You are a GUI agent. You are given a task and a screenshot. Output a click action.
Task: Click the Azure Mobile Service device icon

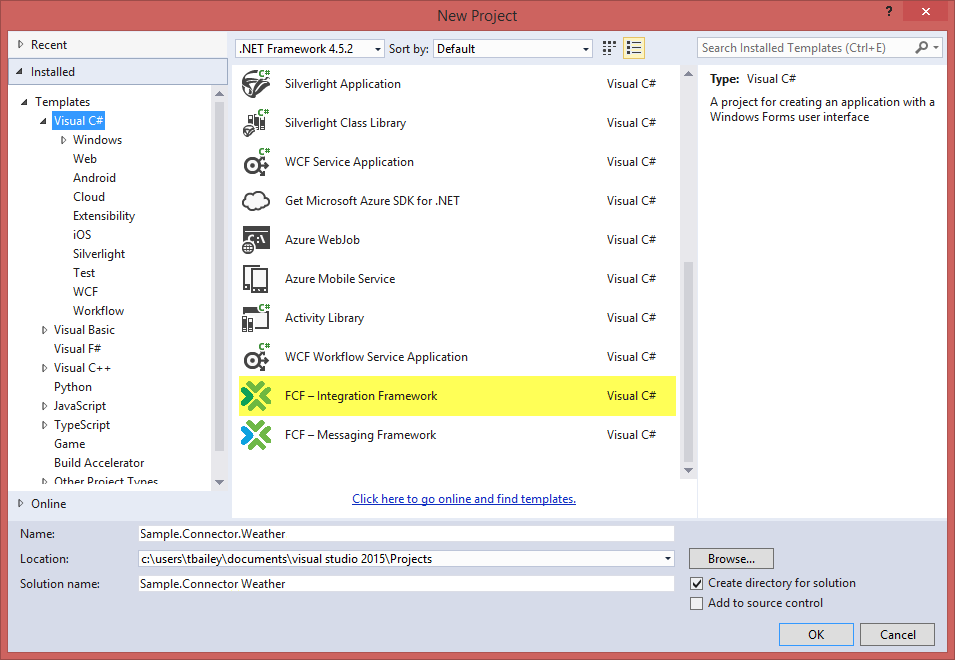tap(256, 279)
